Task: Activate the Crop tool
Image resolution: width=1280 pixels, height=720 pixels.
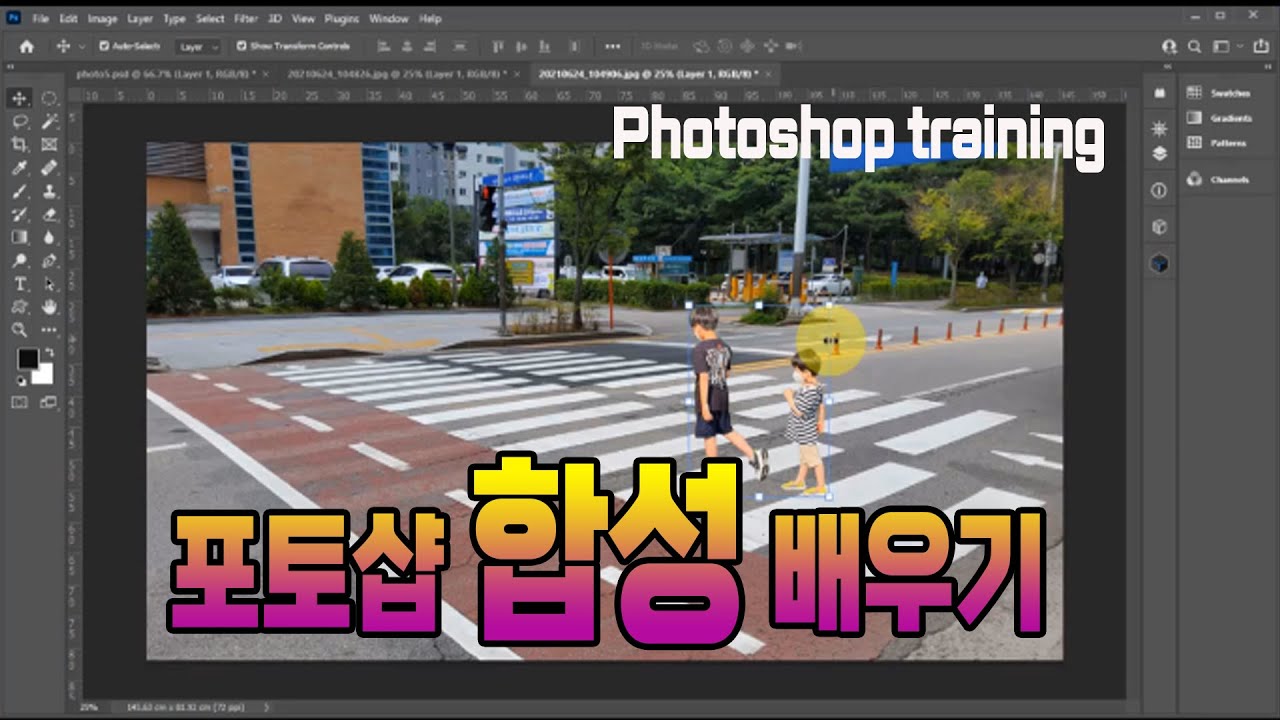Action: [19, 144]
